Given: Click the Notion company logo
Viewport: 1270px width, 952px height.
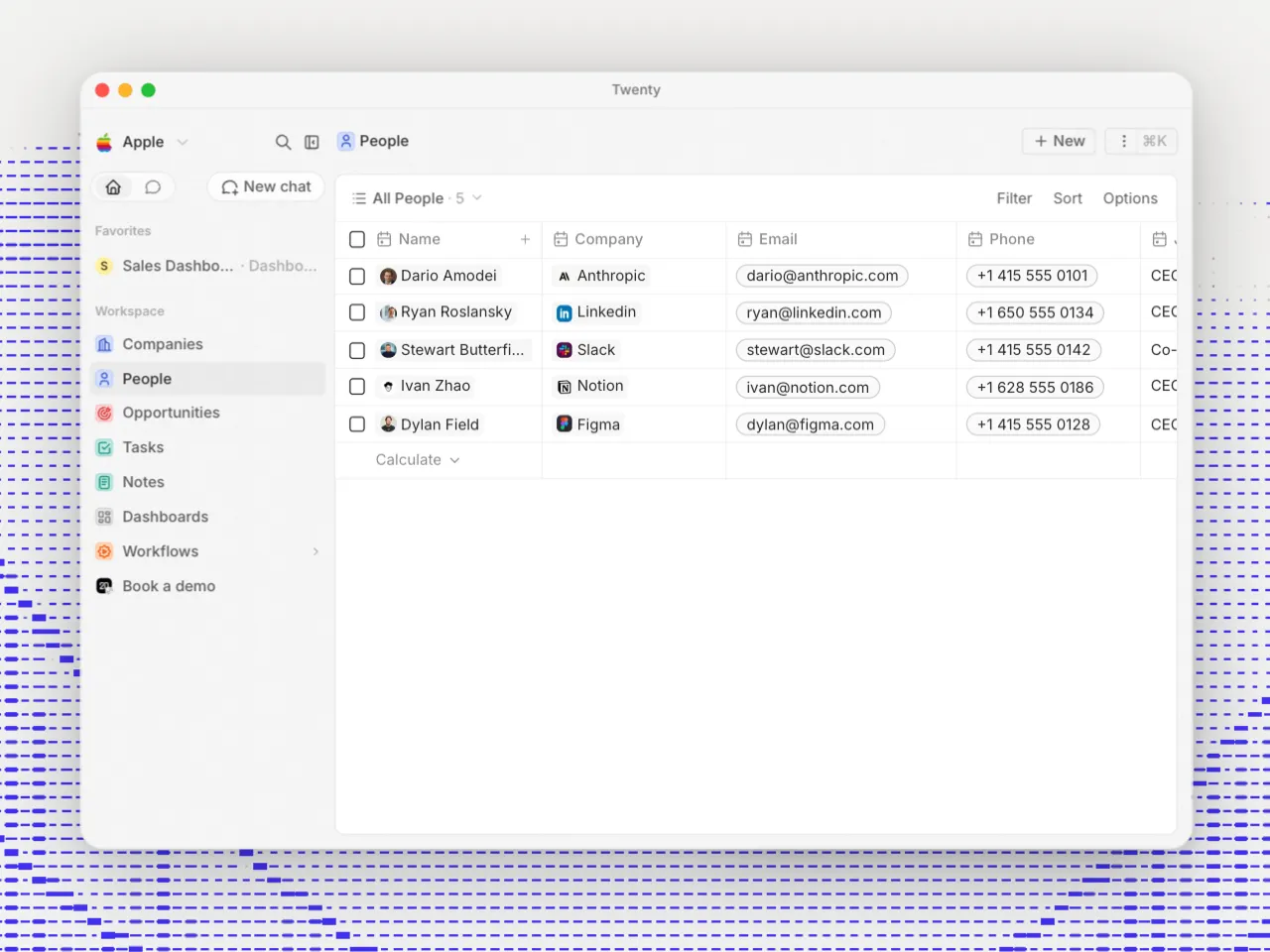Looking at the screenshot, I should [564, 387].
